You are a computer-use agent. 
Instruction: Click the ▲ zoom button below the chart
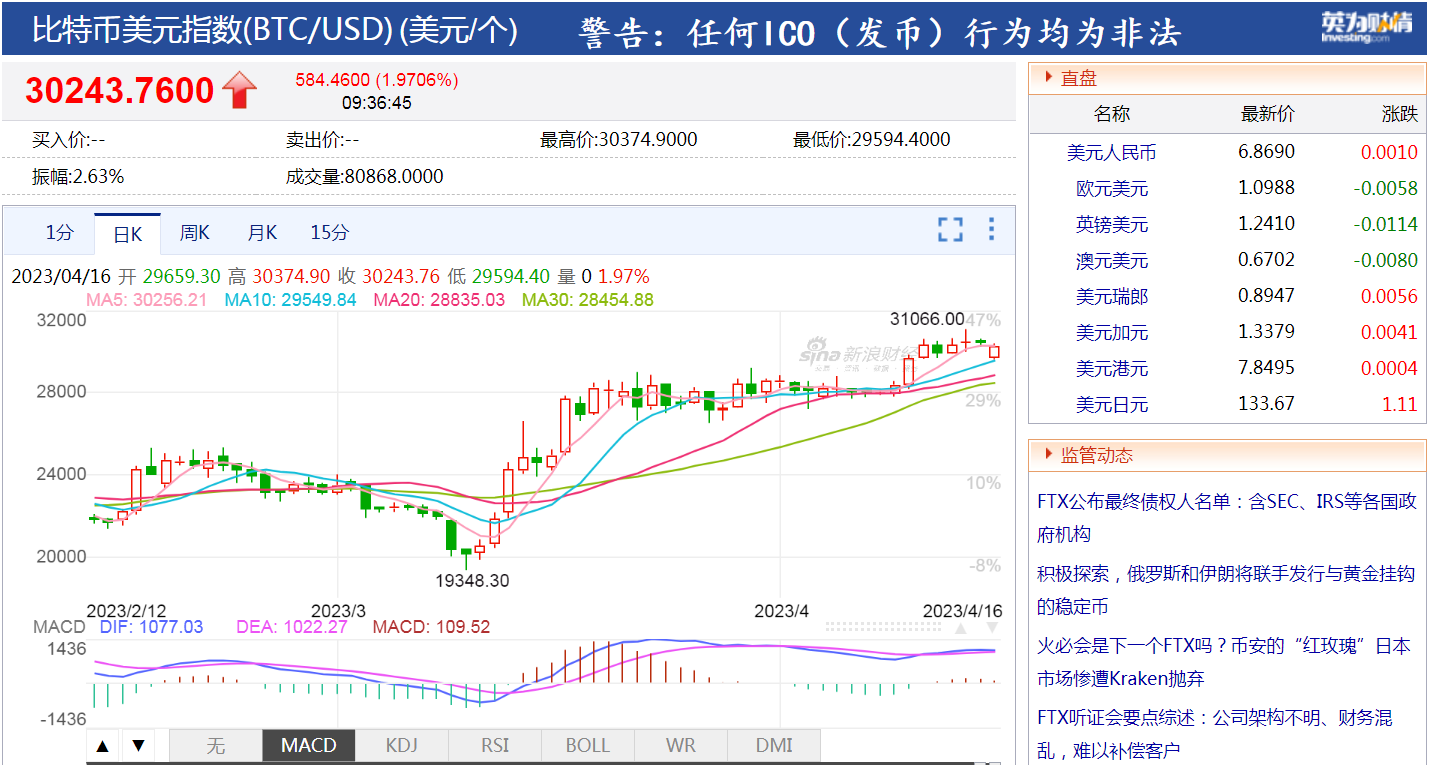pyautogui.click(x=103, y=745)
